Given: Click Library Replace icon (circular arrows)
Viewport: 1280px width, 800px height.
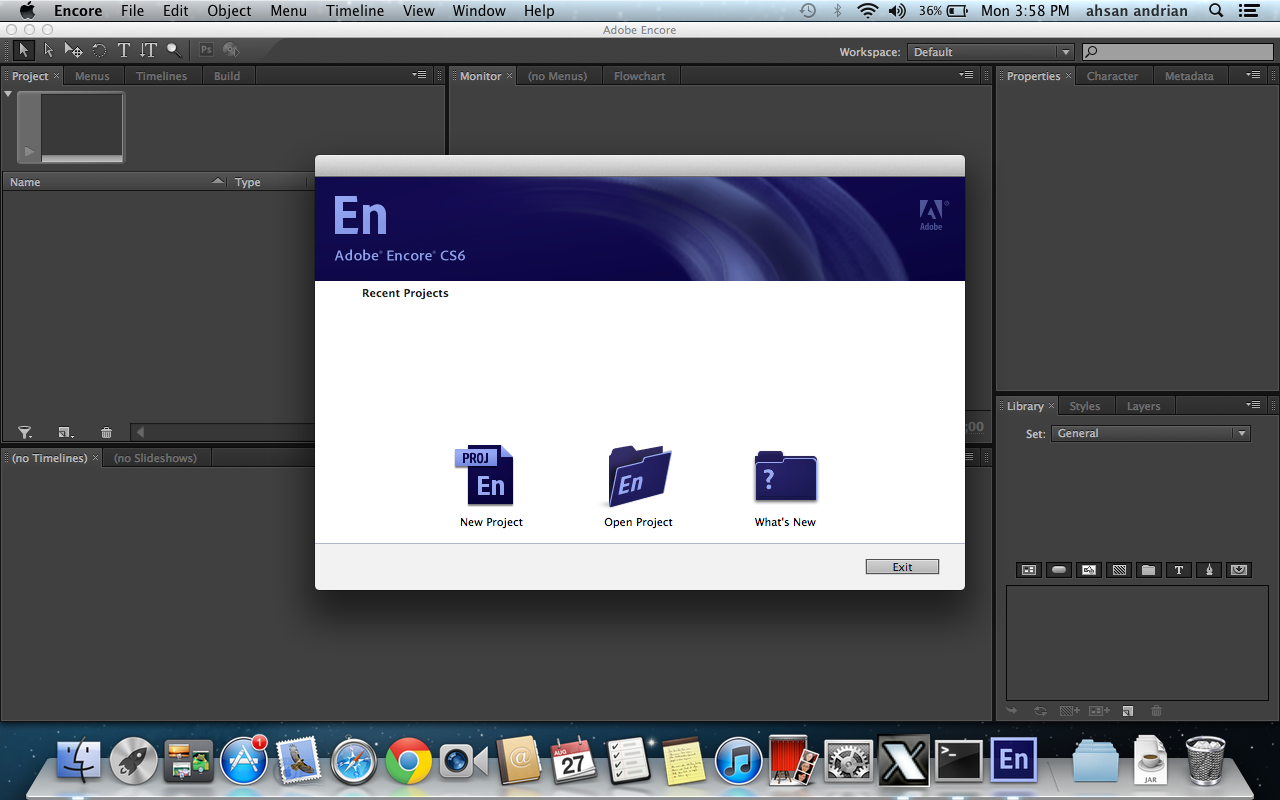Looking at the screenshot, I should click(x=1040, y=711).
